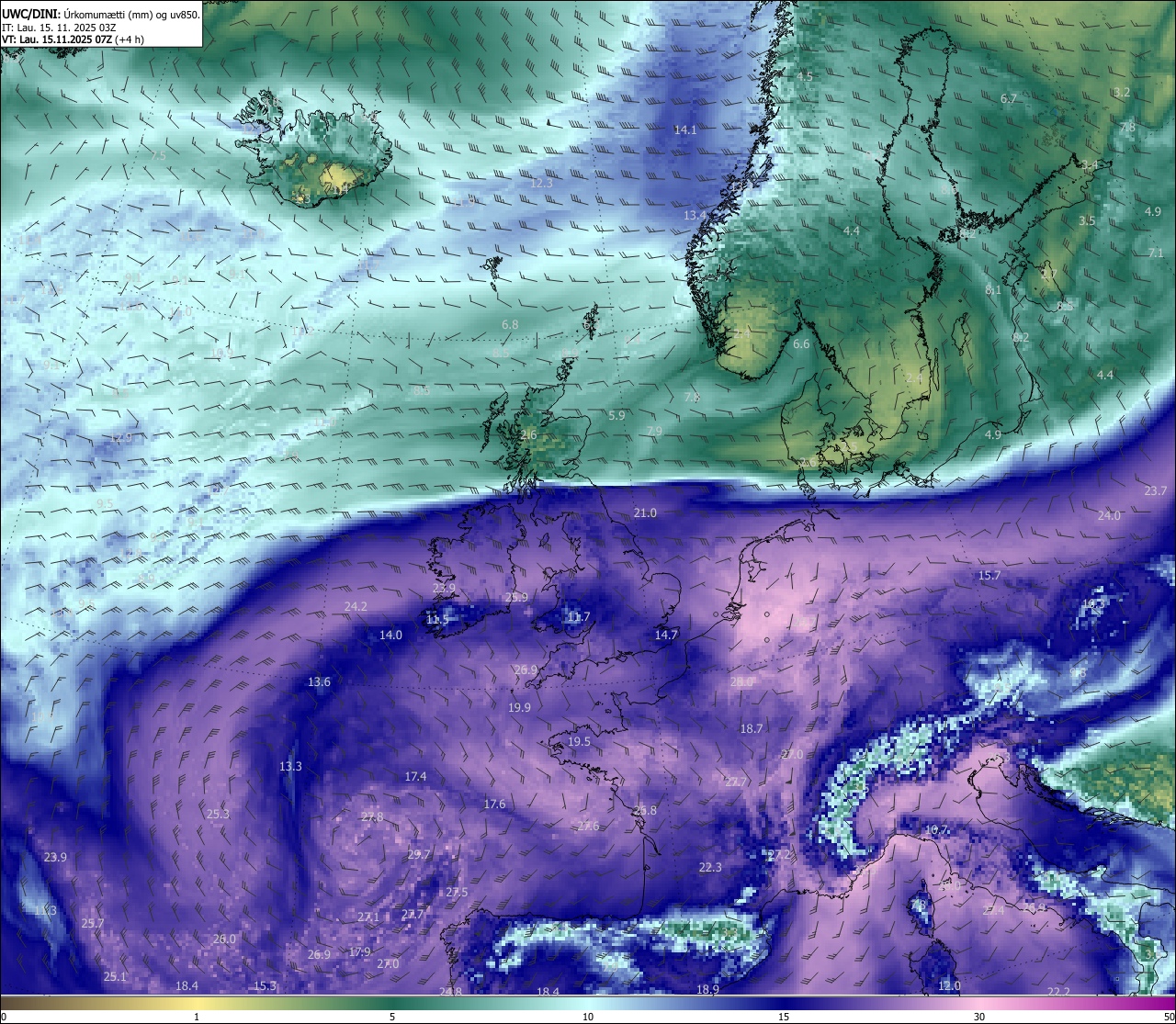
Task: Click the 17.4 value in the Bay of Biscay
Action: (x=415, y=777)
